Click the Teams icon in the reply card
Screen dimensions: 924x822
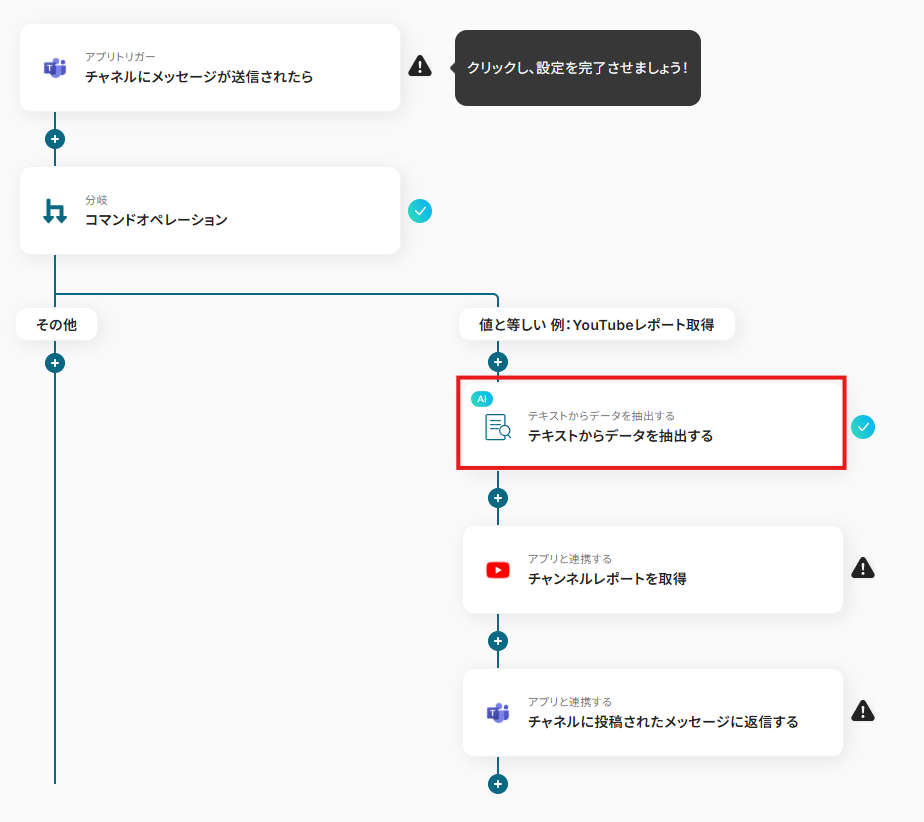pos(498,713)
